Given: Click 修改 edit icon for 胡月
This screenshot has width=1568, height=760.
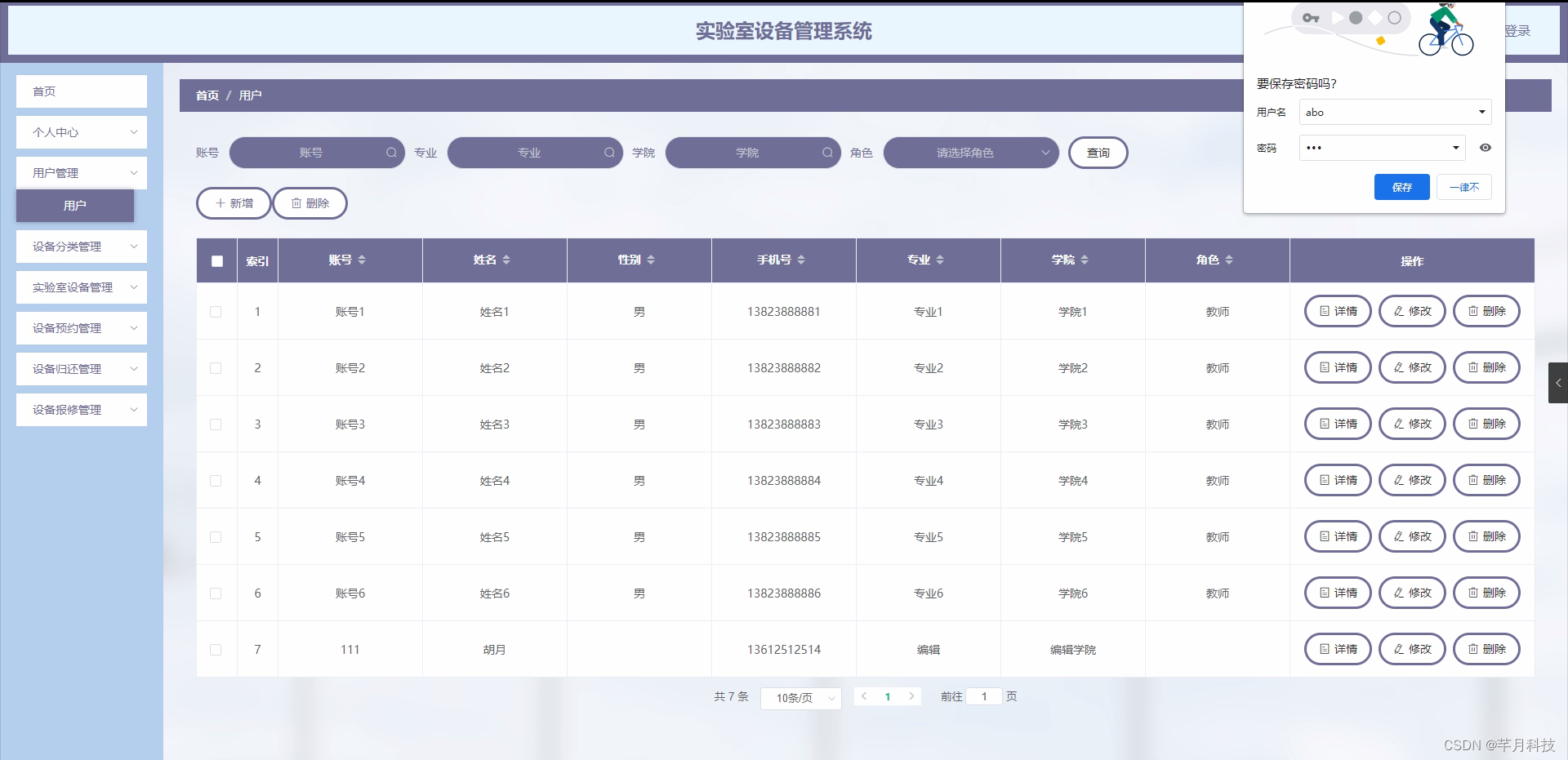Looking at the screenshot, I should click(1412, 649).
